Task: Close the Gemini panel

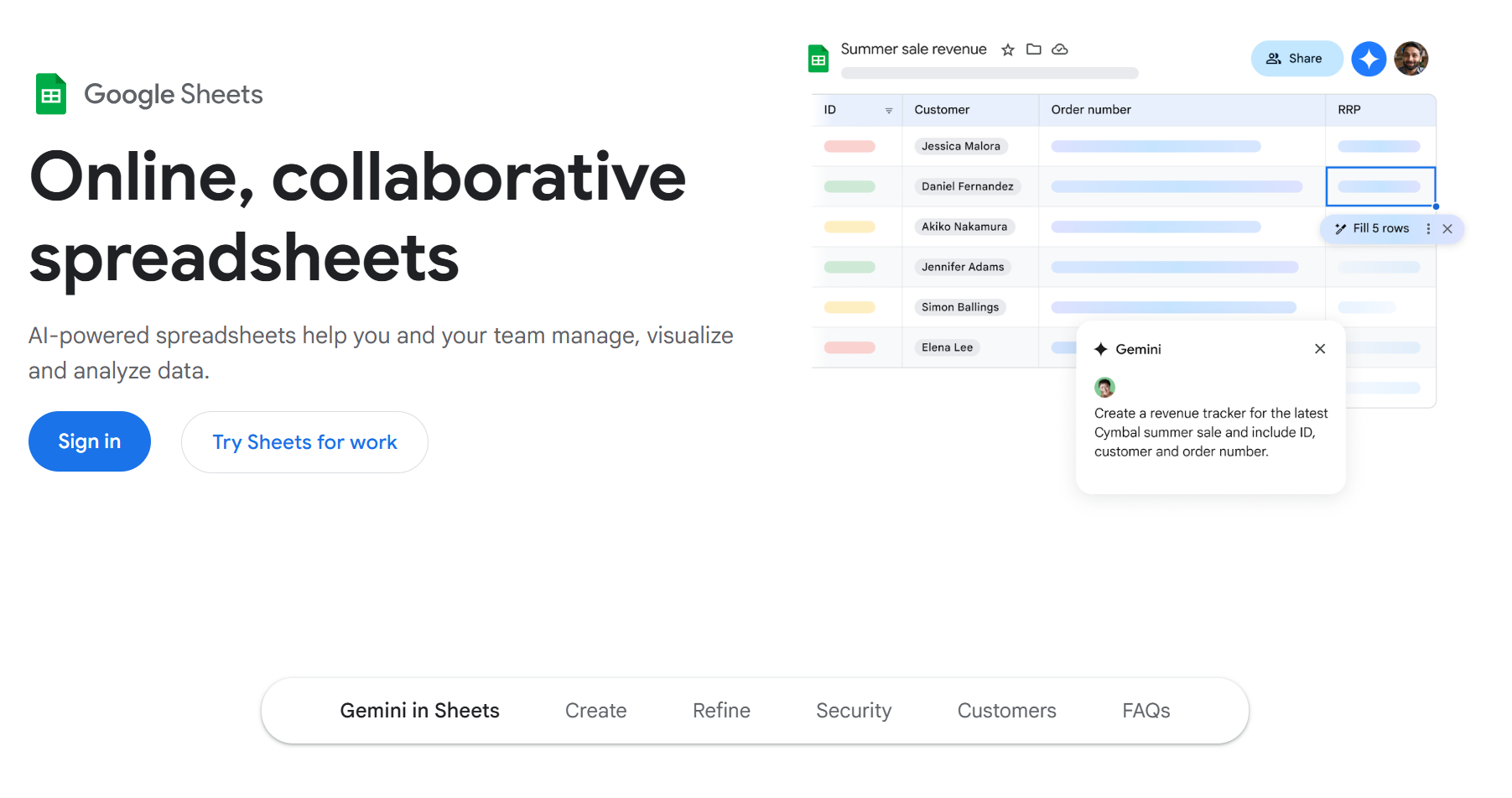Action: [1320, 349]
